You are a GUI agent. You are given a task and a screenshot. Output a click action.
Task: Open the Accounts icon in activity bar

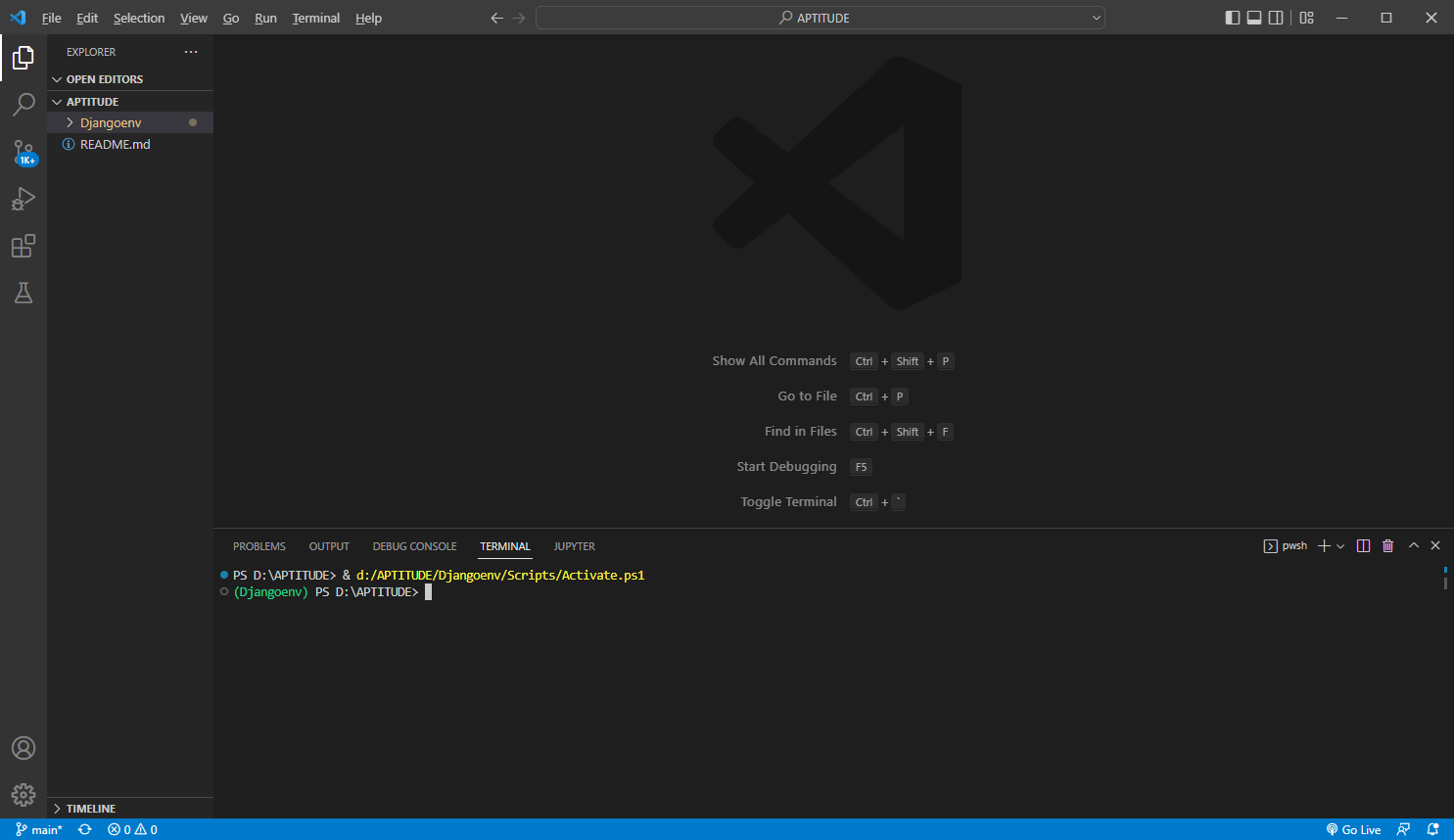click(23, 748)
